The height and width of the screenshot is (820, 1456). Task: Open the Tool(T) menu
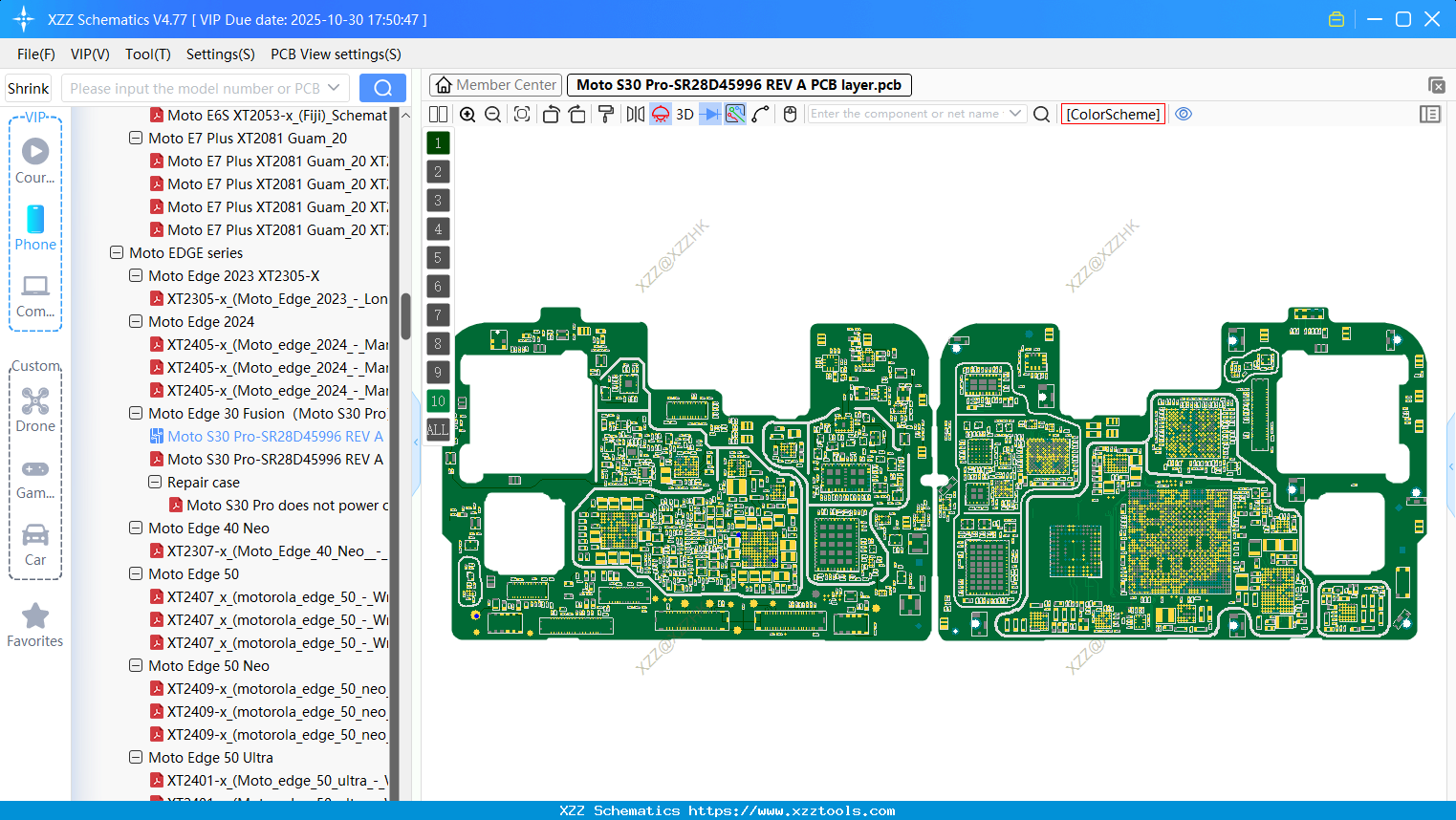pos(147,54)
